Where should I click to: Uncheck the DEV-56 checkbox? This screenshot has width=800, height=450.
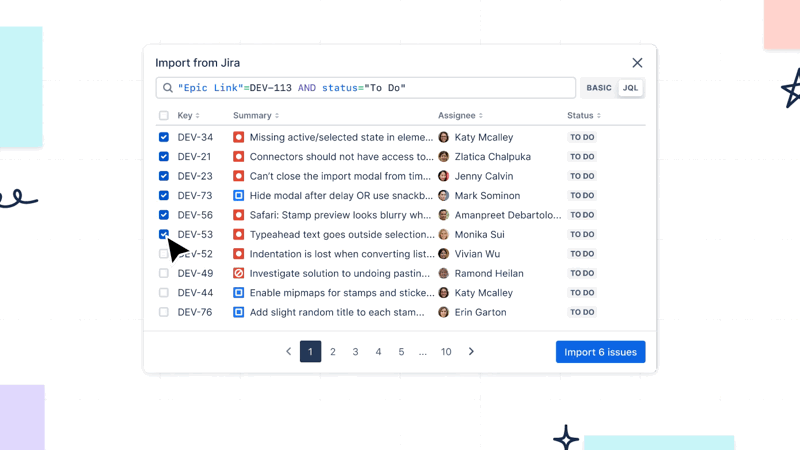(x=163, y=215)
